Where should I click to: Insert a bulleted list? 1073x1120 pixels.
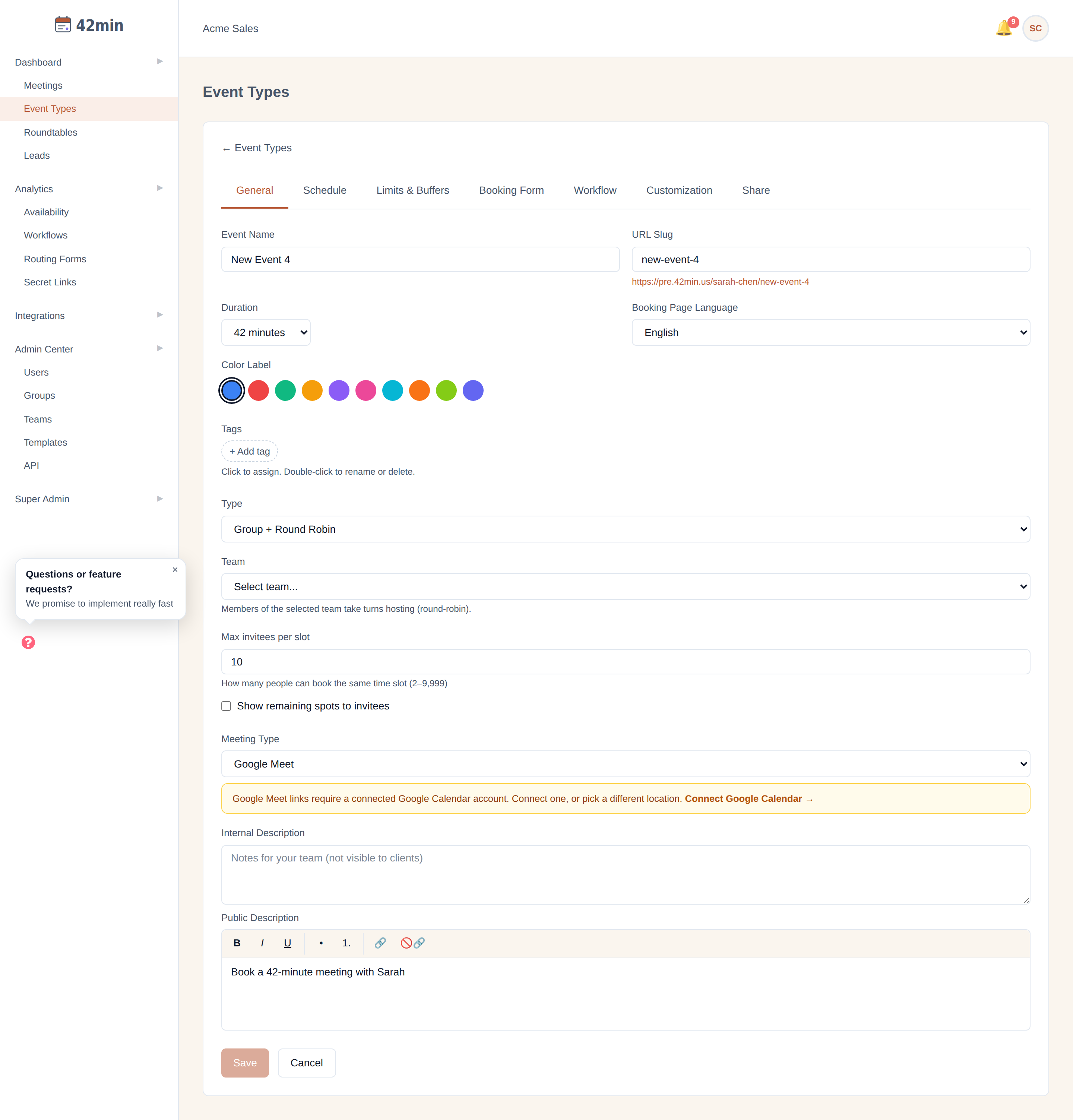click(x=321, y=943)
